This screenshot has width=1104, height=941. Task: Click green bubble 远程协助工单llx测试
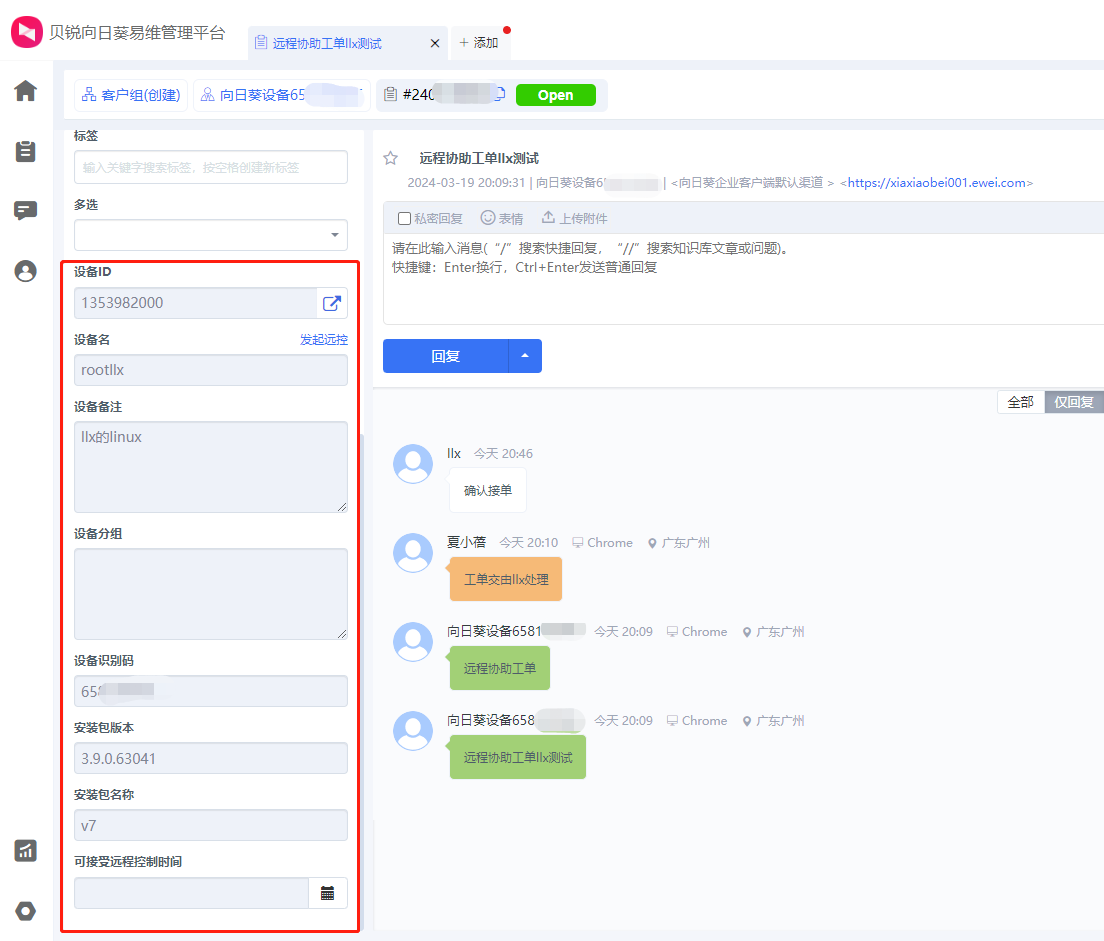pyautogui.click(x=518, y=757)
